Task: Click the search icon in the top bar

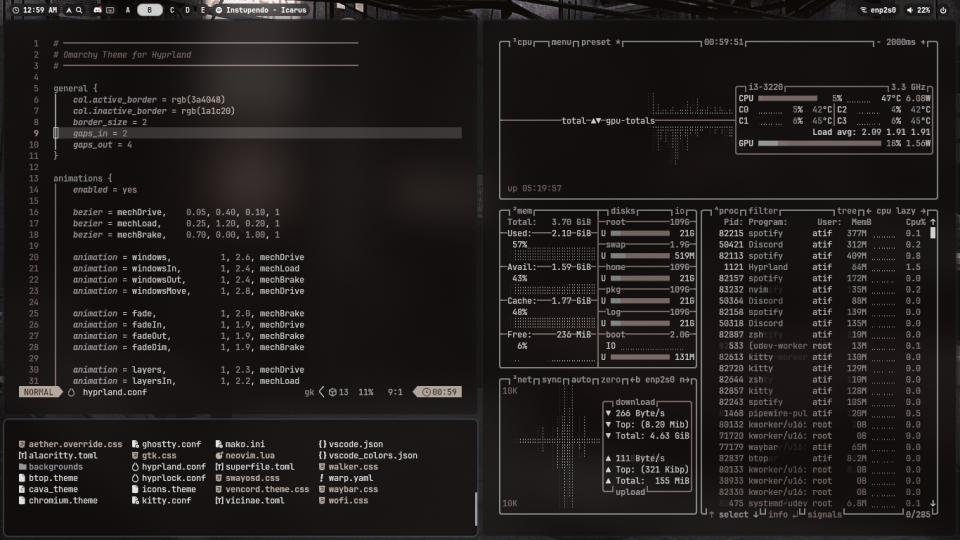Action: point(78,10)
